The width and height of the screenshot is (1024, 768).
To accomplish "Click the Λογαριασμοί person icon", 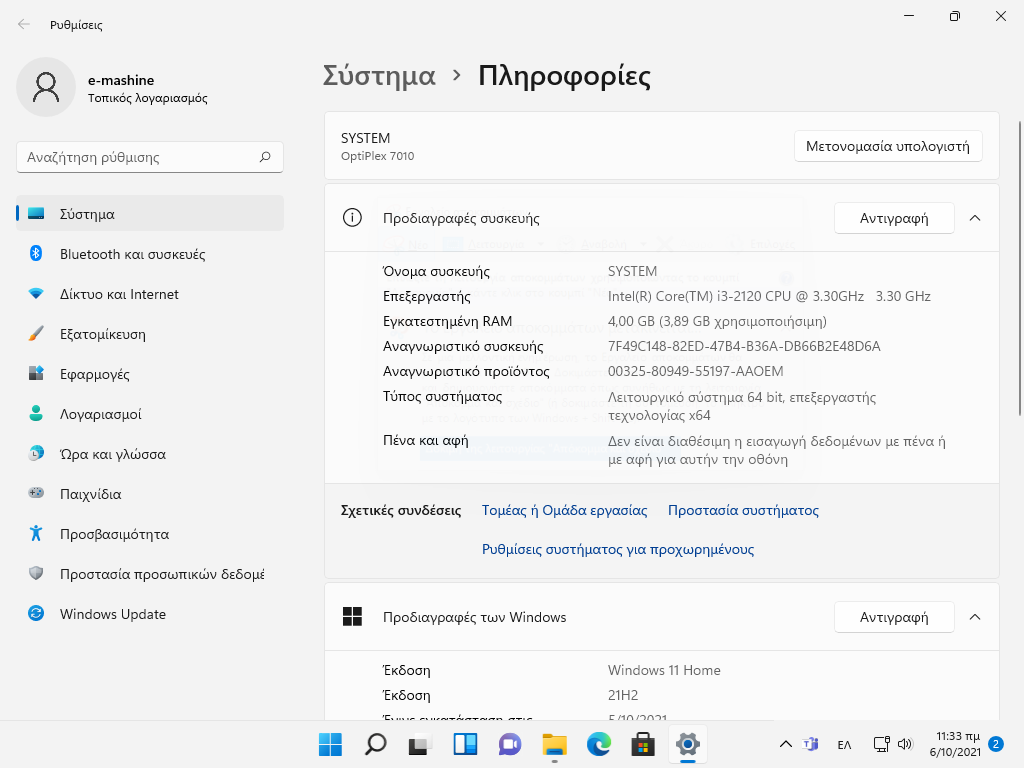I will pos(36,413).
